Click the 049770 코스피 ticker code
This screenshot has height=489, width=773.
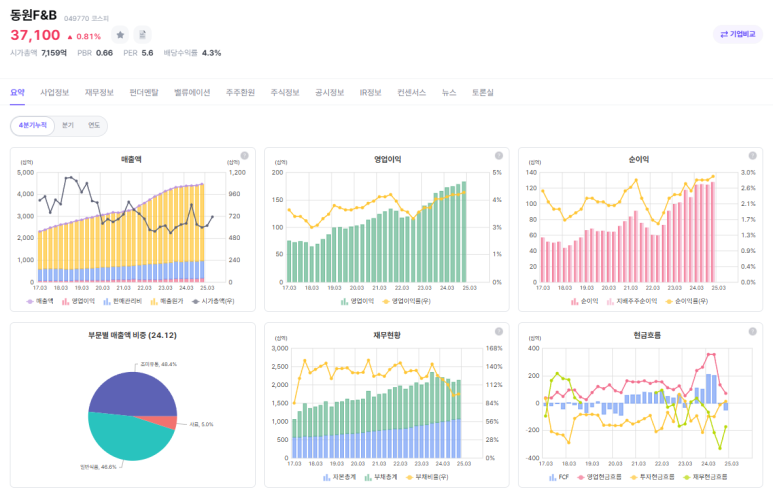86,19
